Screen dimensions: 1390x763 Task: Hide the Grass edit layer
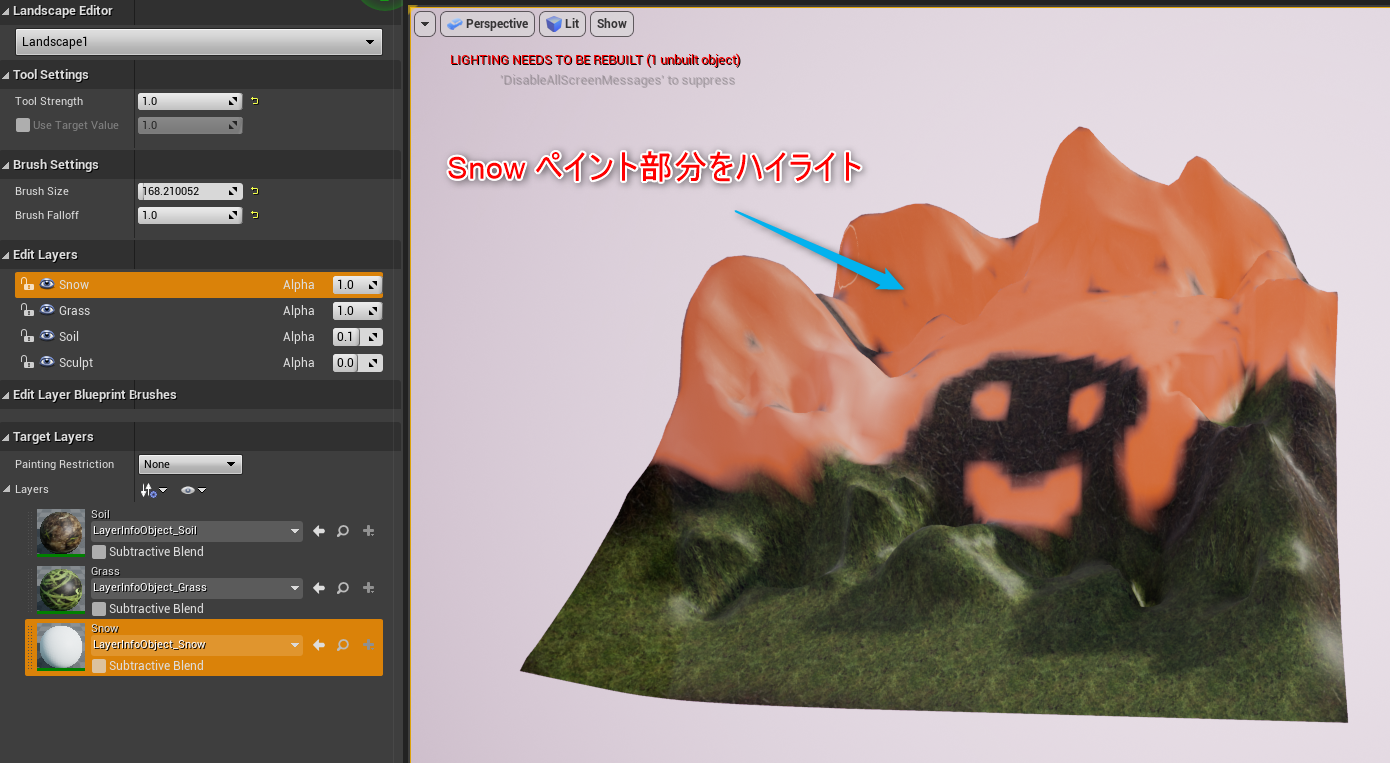(47, 311)
